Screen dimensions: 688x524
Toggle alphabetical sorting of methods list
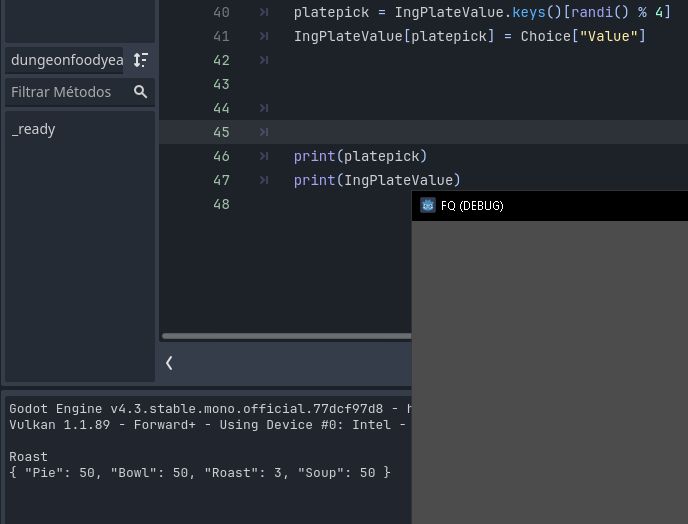140,60
